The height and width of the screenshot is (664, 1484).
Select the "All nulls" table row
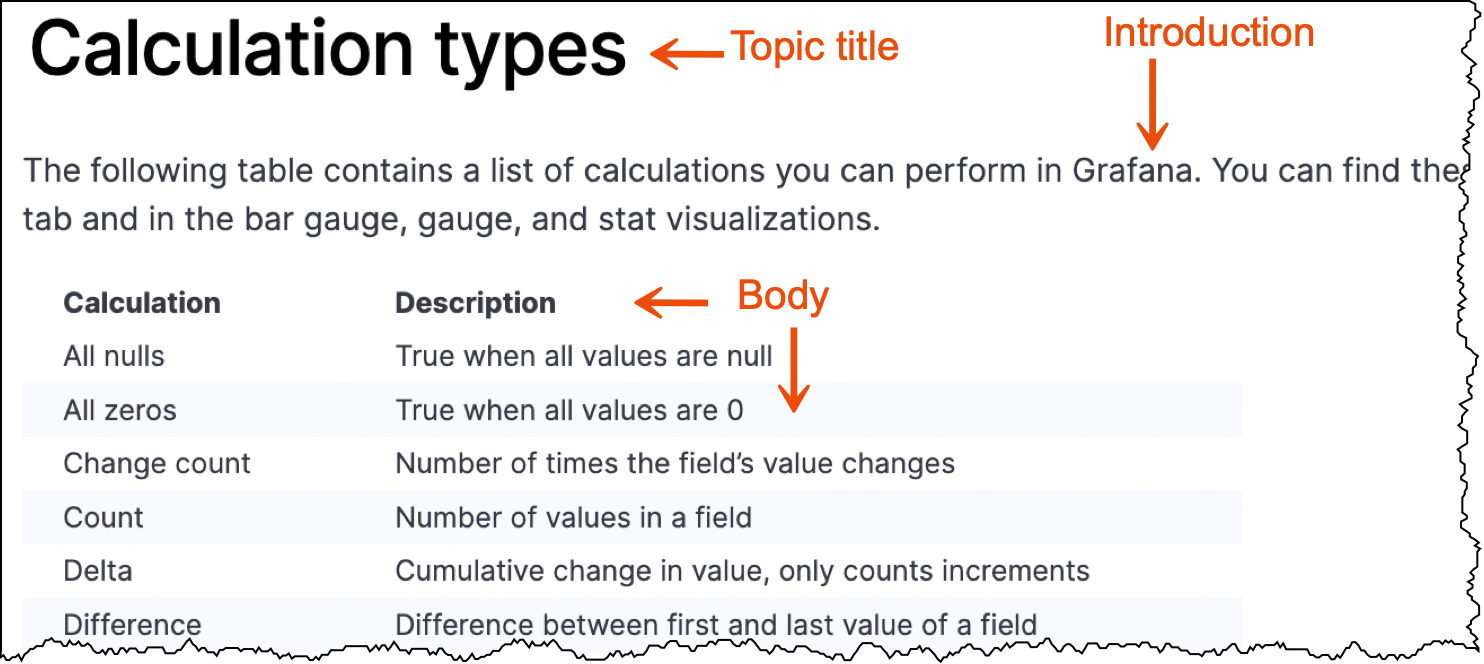114,356
